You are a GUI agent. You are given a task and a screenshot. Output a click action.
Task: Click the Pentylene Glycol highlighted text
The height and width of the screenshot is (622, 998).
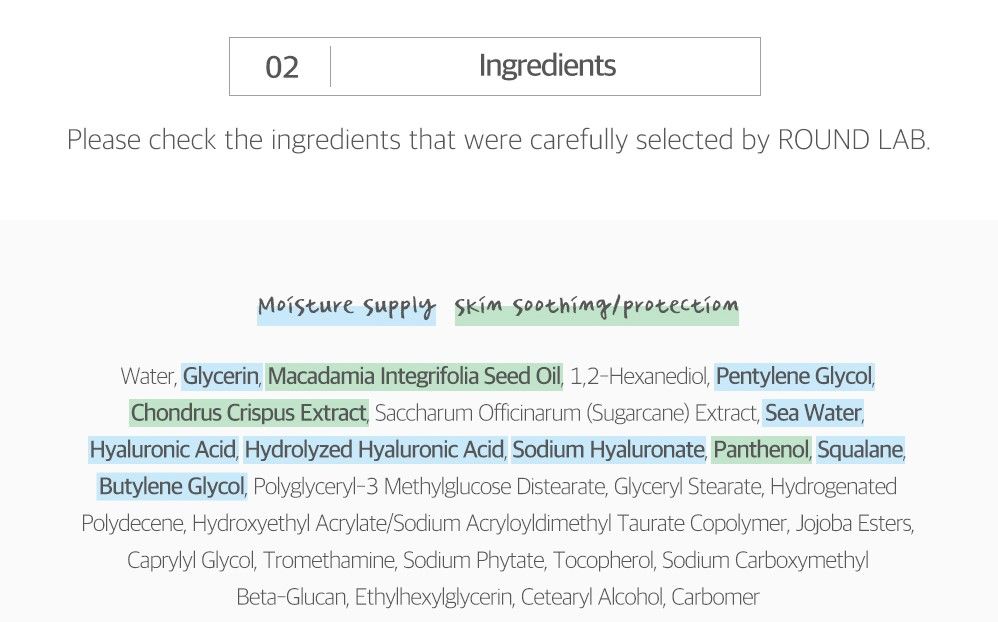tap(794, 376)
